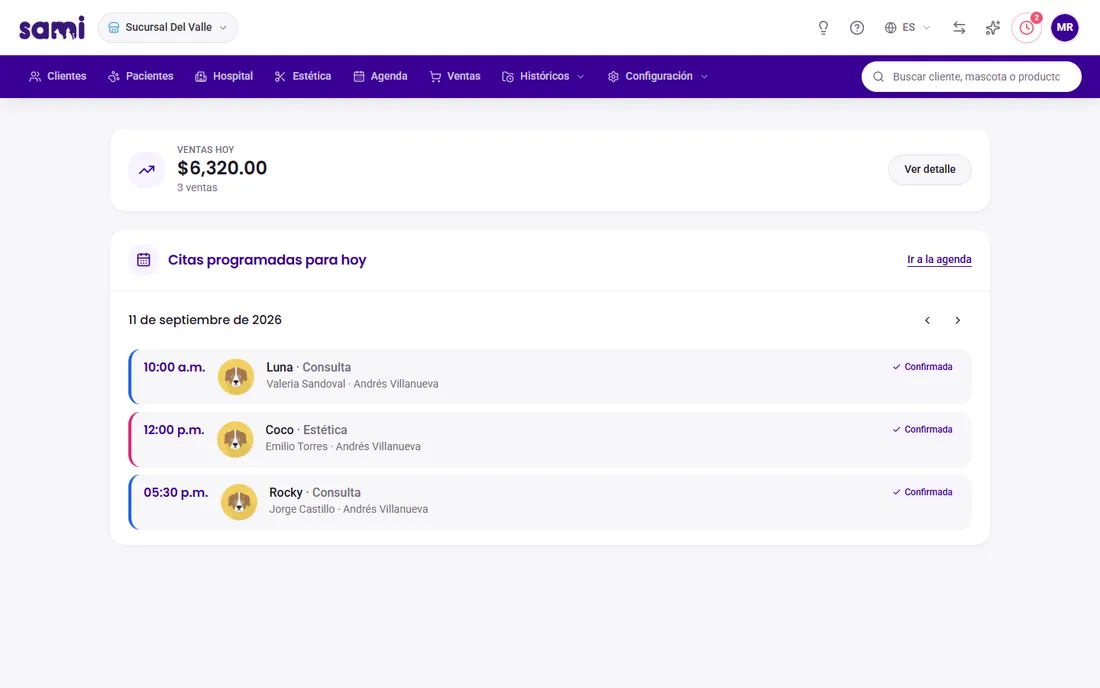Go to Clientes menu
The width and height of the screenshot is (1100, 688).
(58, 76)
